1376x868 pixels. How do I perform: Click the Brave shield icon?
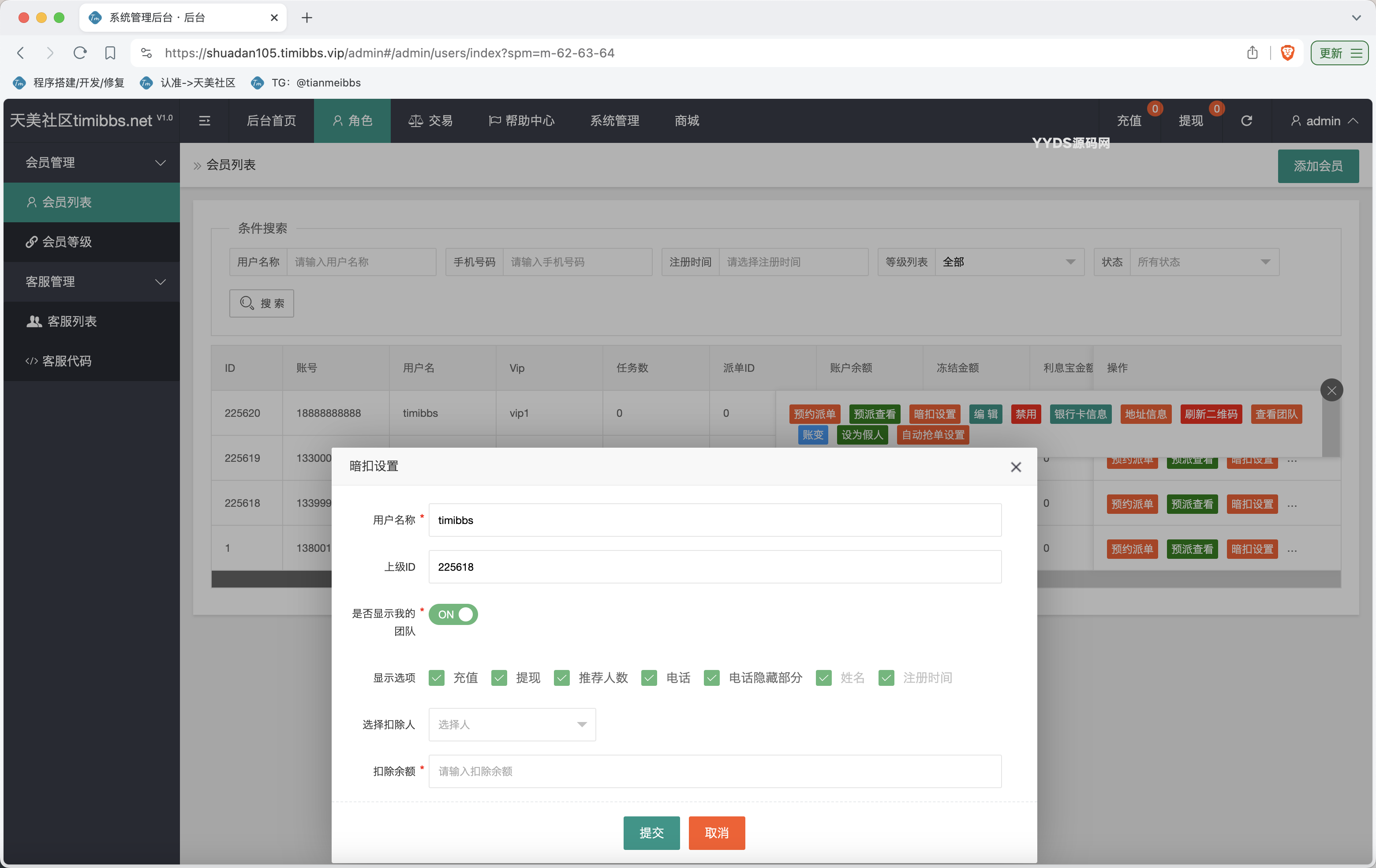coord(1287,52)
